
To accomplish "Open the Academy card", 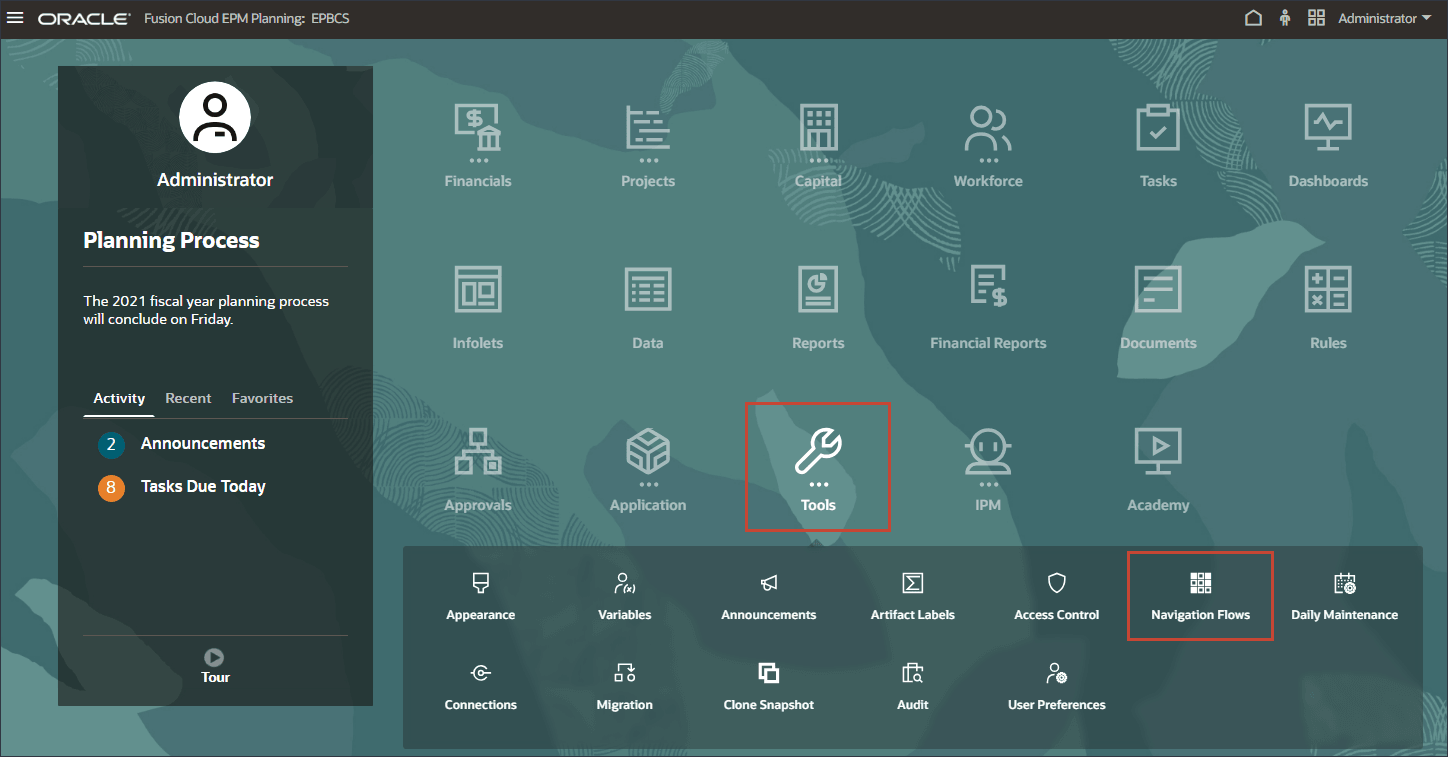I will [1158, 470].
